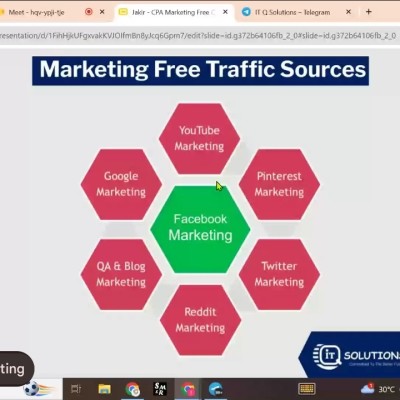
Task: Click the Pinterest Marketing hexagon
Action: pyautogui.click(x=279, y=184)
